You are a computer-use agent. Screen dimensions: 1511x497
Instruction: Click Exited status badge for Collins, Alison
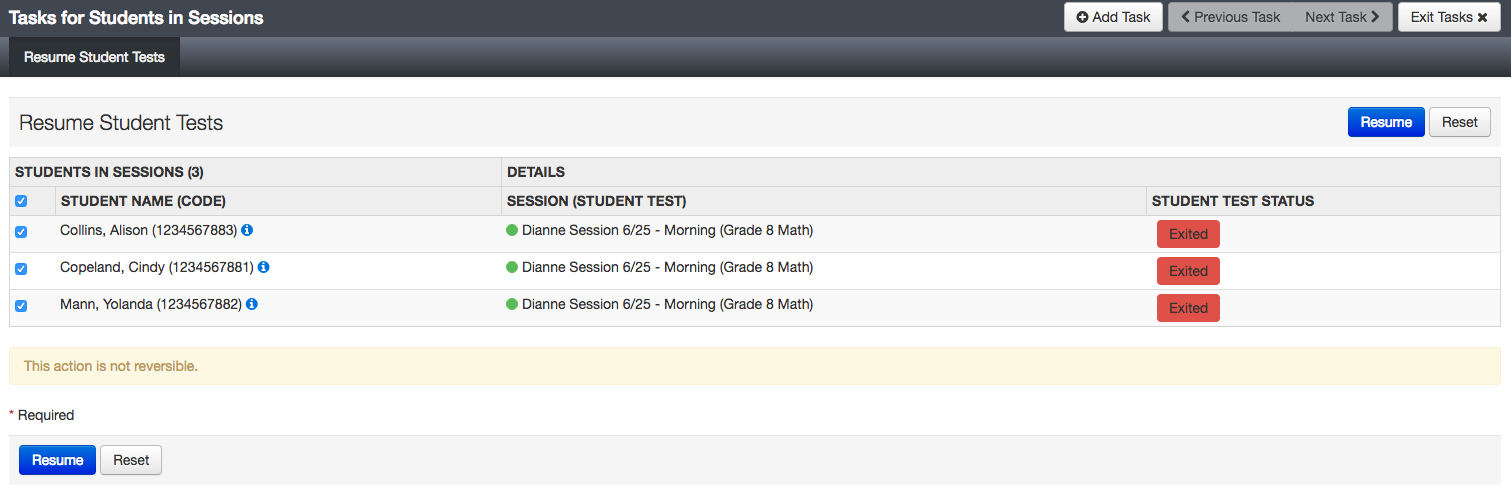coord(1188,234)
